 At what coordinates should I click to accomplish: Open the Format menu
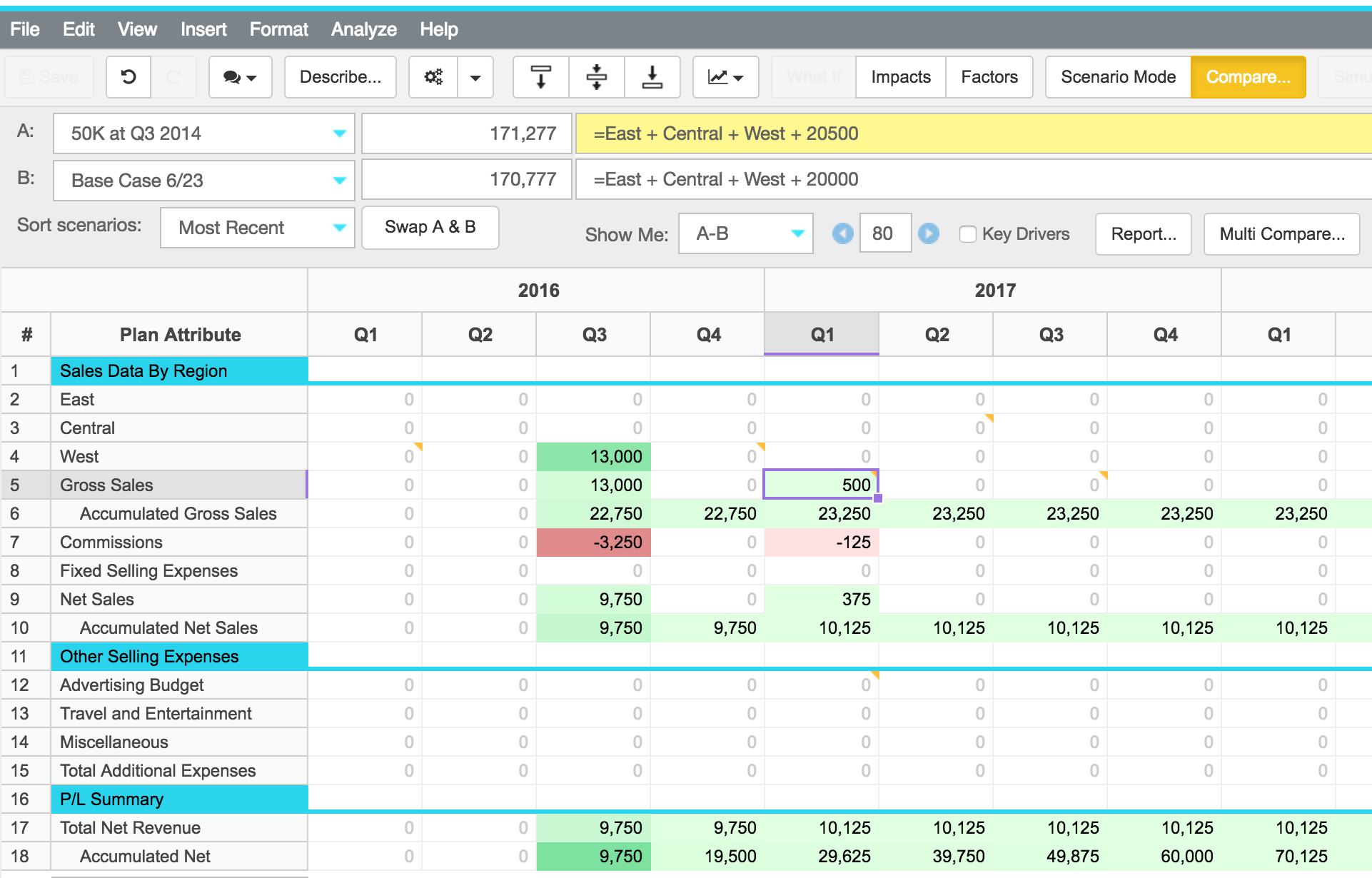coord(278,29)
